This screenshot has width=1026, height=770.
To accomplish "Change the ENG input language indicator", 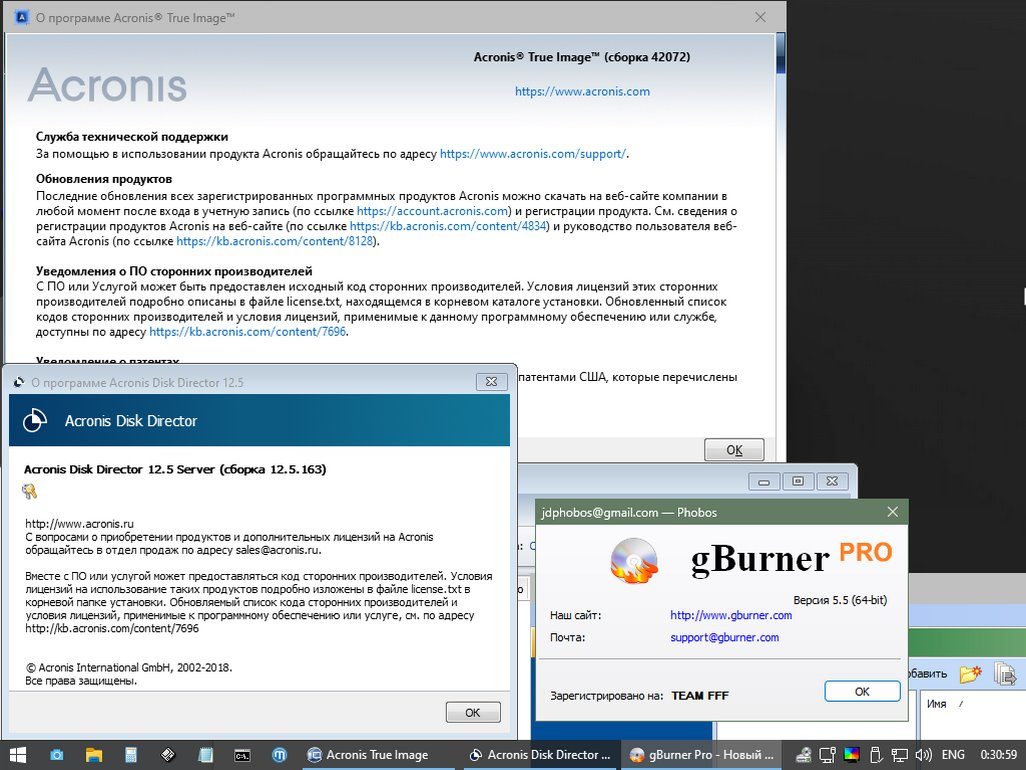I will (x=953, y=755).
